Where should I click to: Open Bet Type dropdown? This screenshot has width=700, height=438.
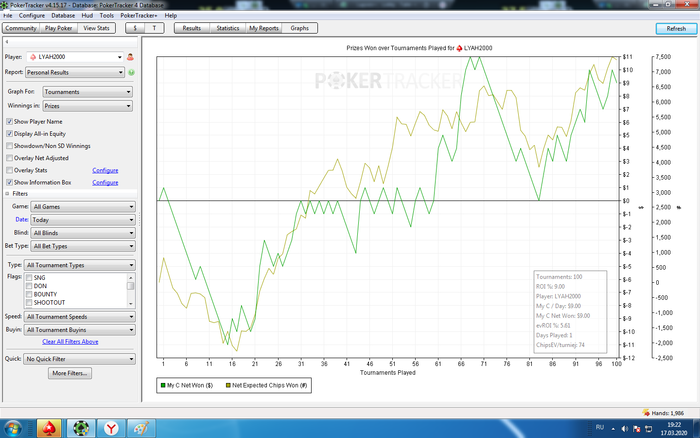83,246
